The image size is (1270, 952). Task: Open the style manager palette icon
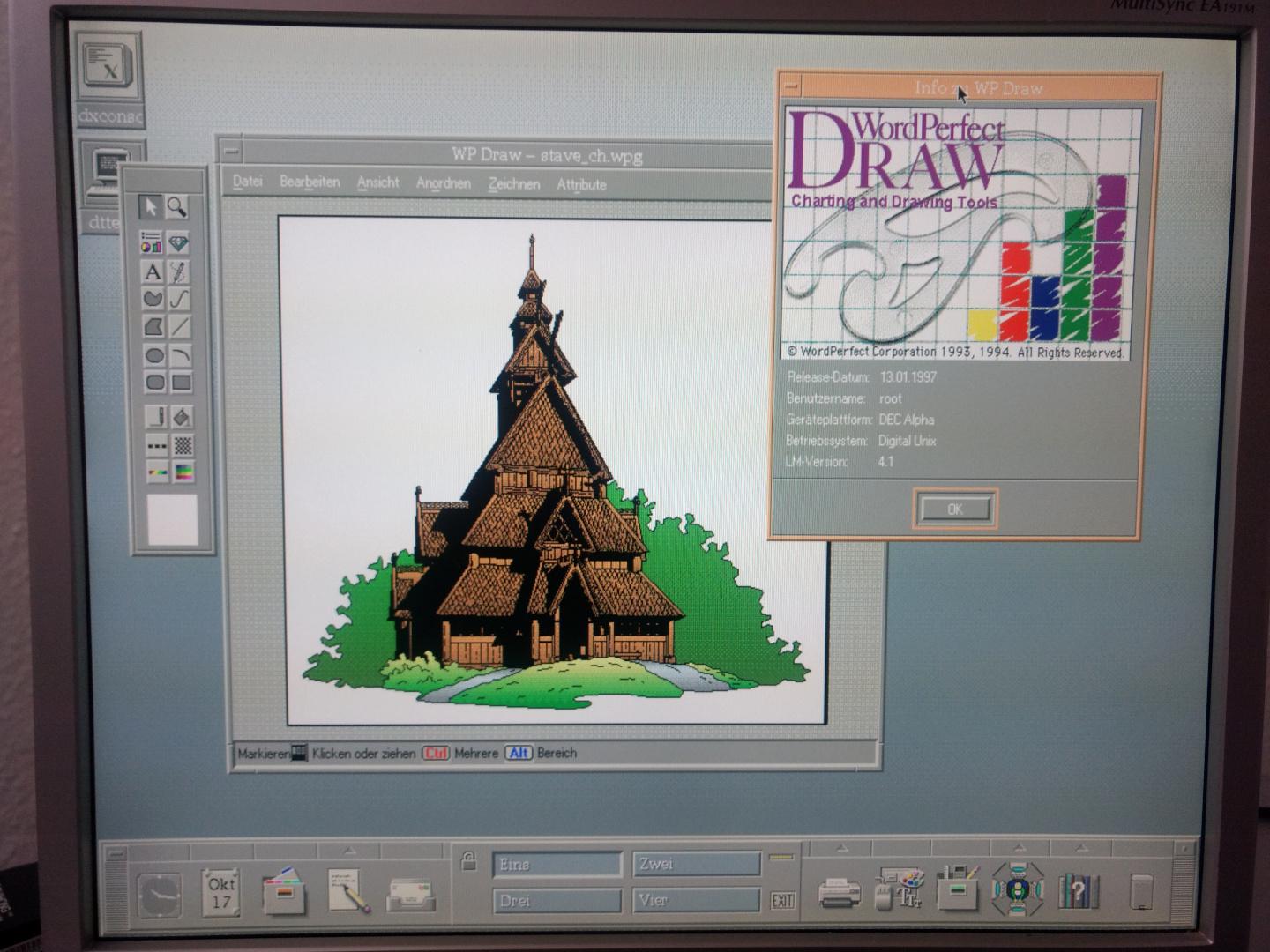899,889
